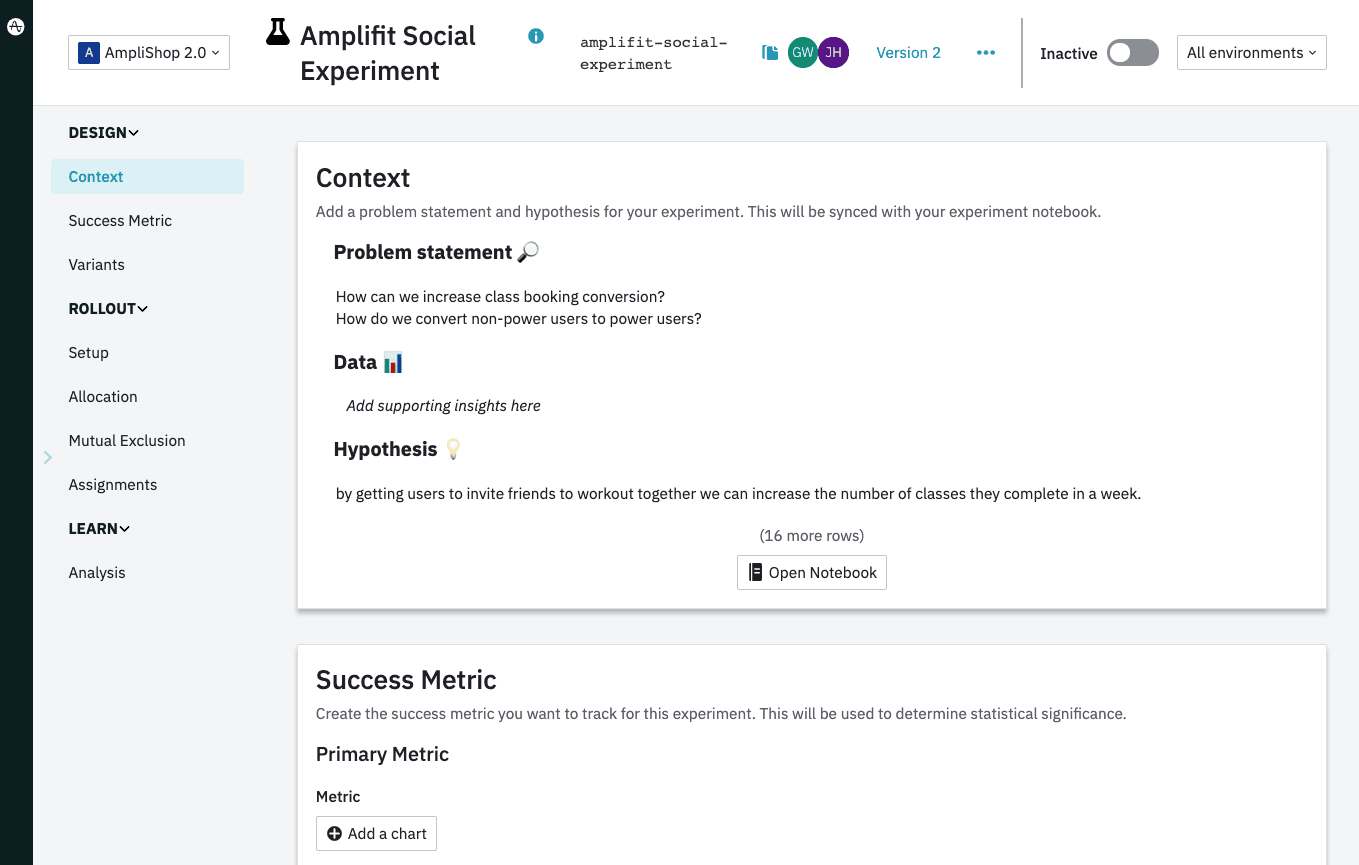Click the bar chart icon beside Data
Viewport: 1359px width, 865px height.
click(393, 362)
